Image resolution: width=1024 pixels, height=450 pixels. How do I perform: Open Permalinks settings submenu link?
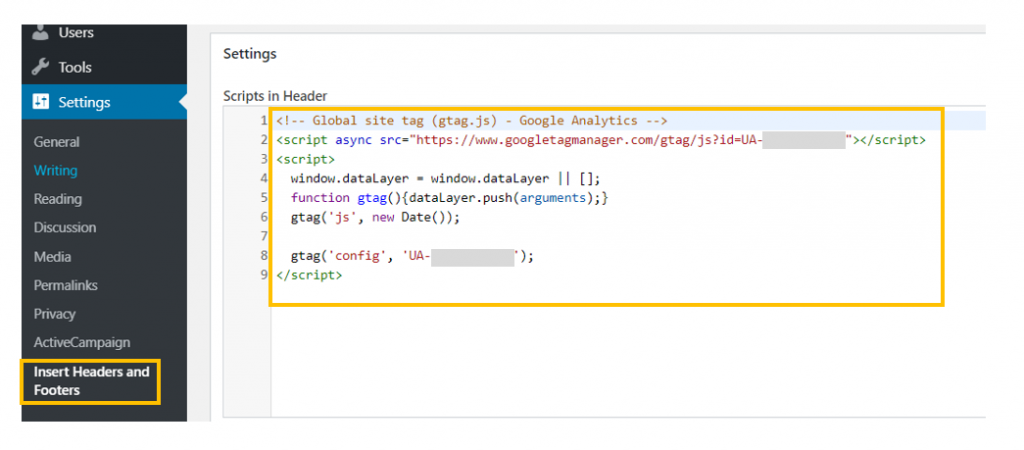point(65,285)
